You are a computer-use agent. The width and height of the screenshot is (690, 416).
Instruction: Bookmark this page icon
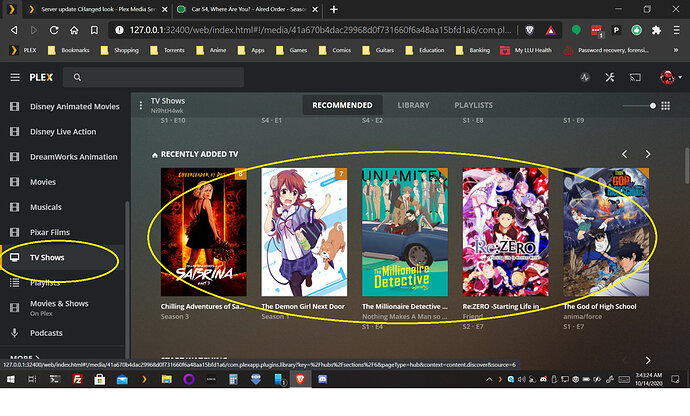pos(94,30)
